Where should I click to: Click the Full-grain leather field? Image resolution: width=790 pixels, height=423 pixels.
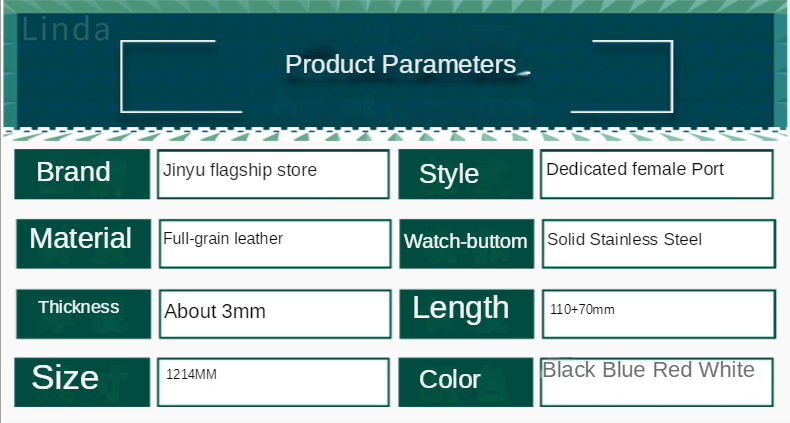273,243
